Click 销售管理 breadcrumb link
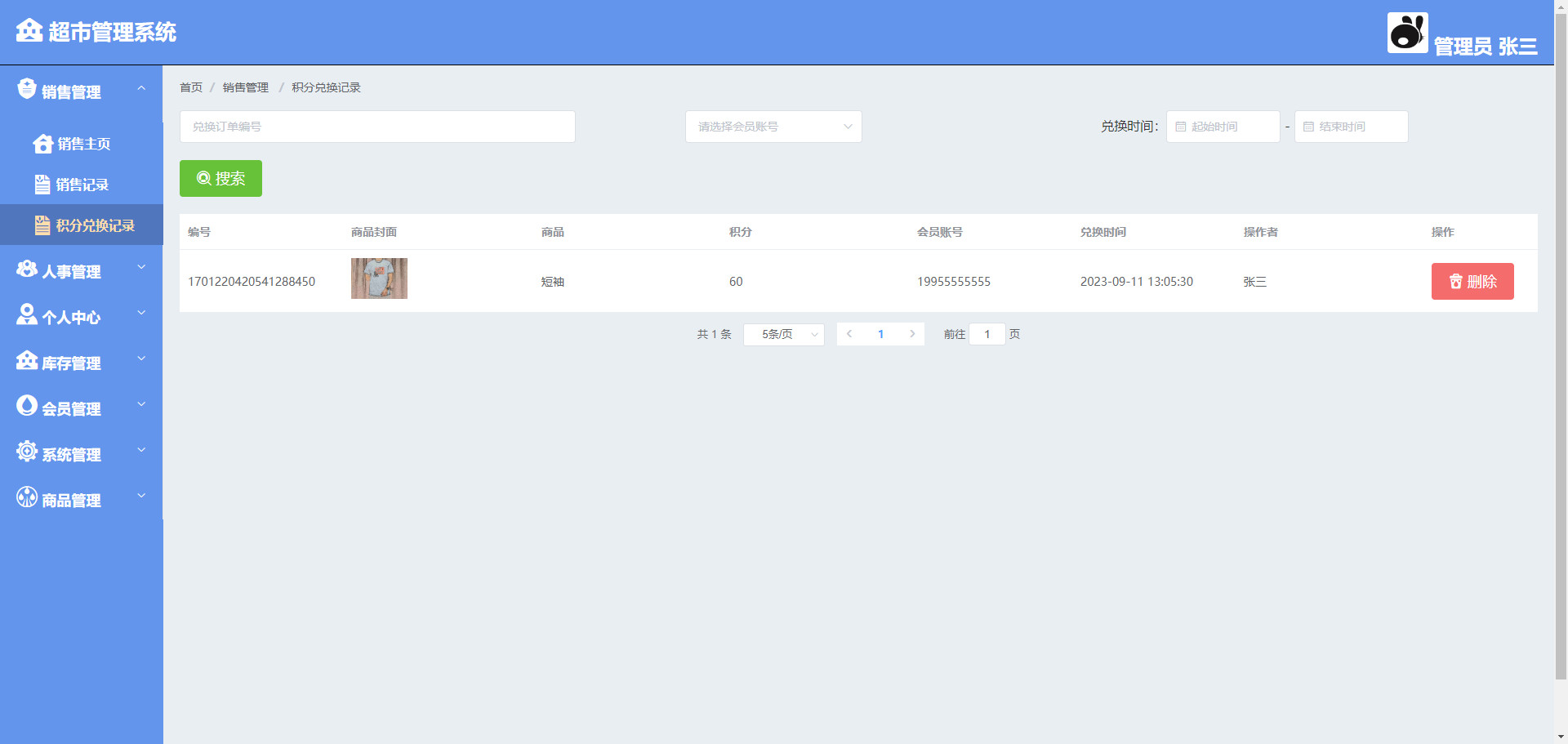This screenshot has width=1568, height=744. [x=245, y=87]
